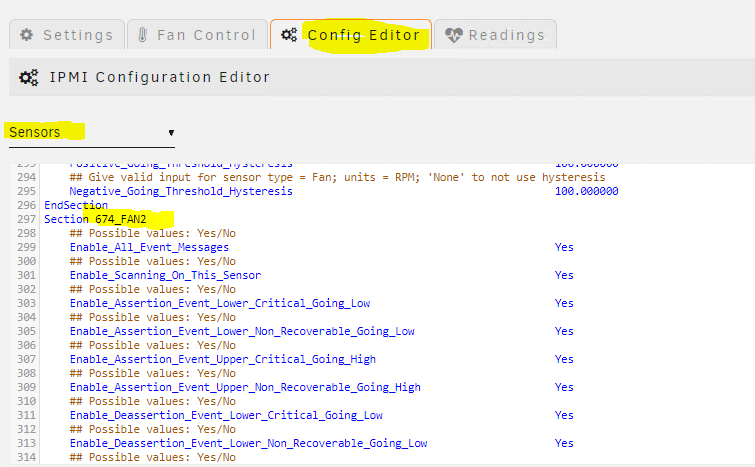The image size is (755, 467).
Task: Click 'Possible values' comment on line 298
Action: point(153,233)
